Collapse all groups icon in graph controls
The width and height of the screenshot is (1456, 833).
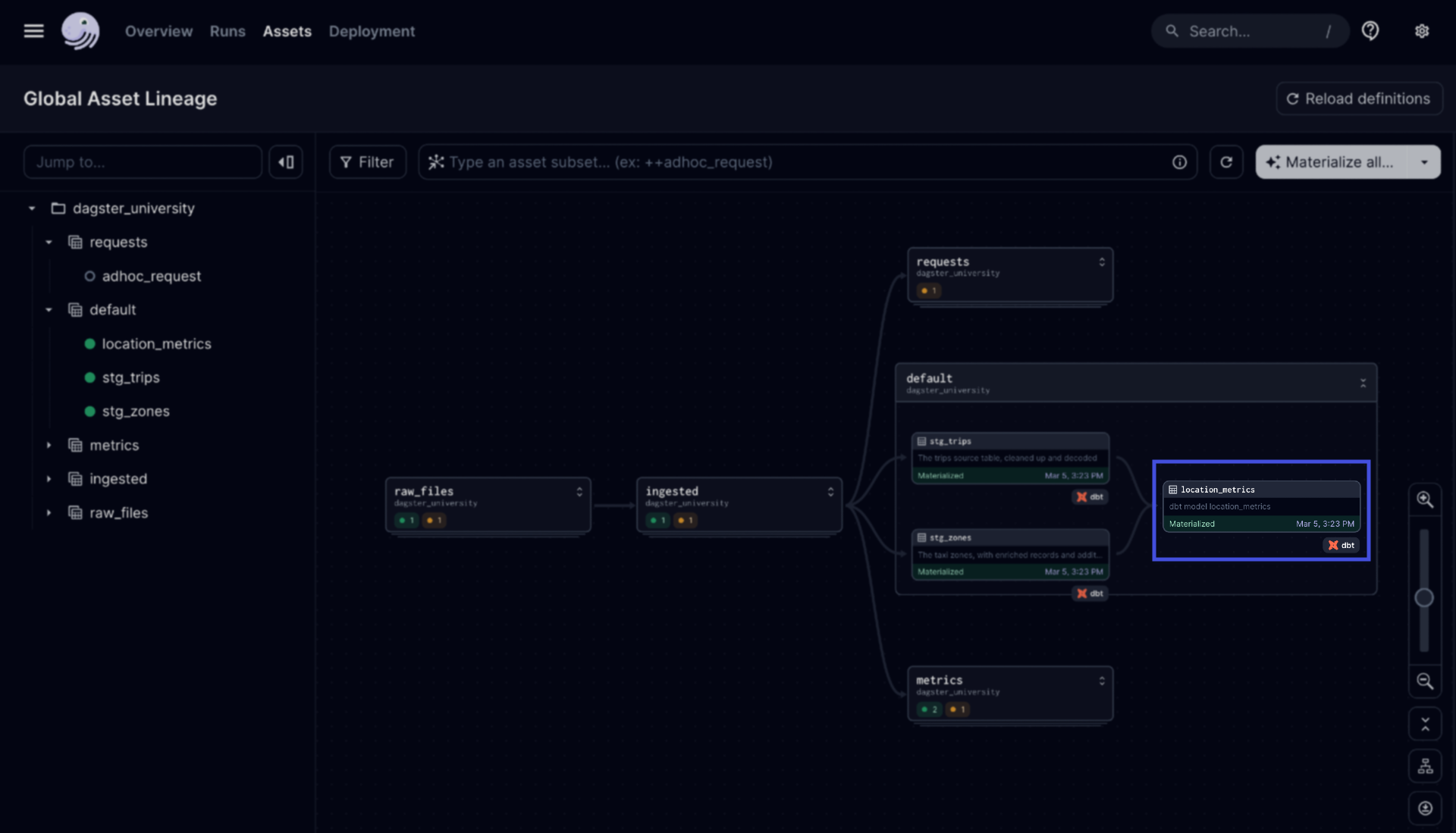coord(1425,724)
